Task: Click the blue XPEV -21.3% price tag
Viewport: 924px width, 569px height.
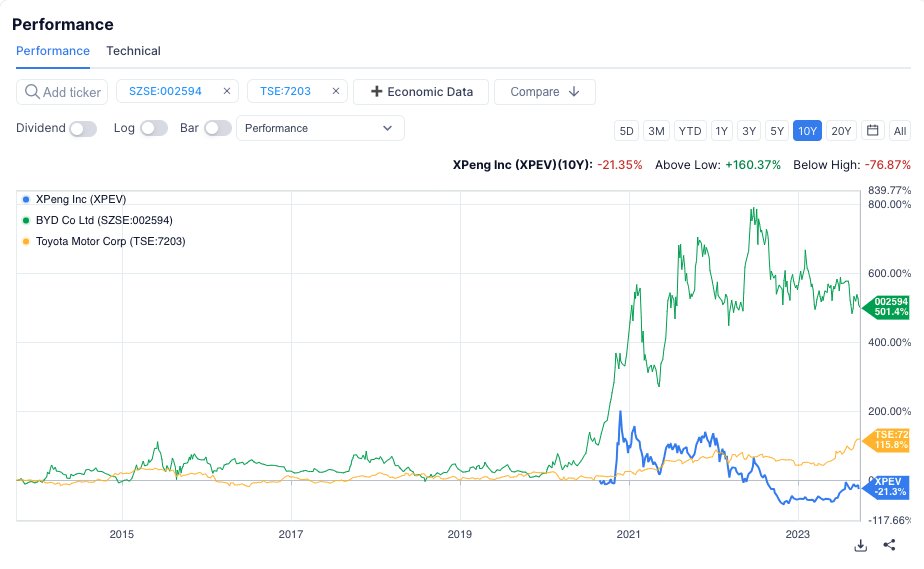Action: point(886,487)
